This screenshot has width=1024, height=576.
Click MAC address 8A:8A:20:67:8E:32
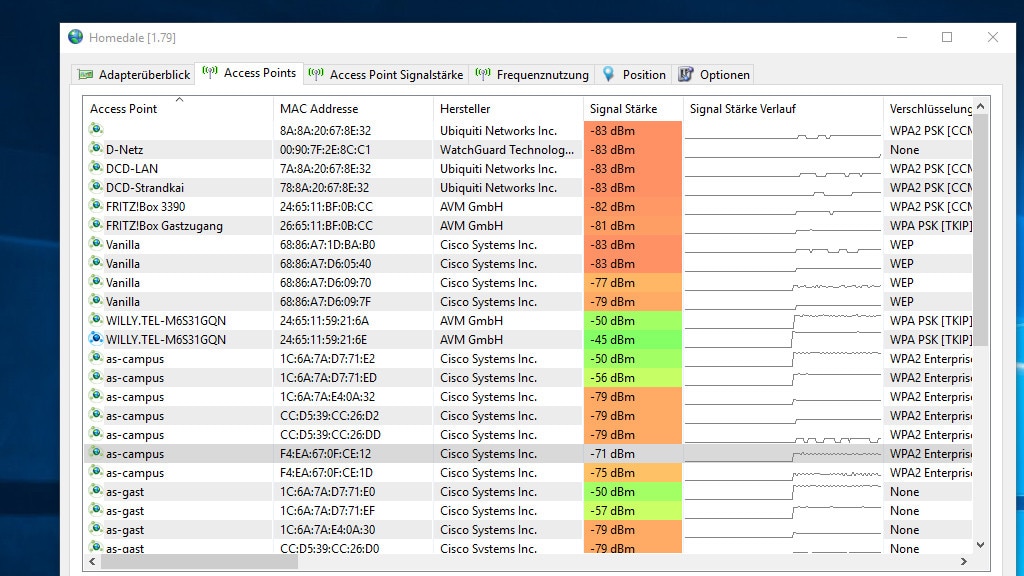tap(325, 131)
